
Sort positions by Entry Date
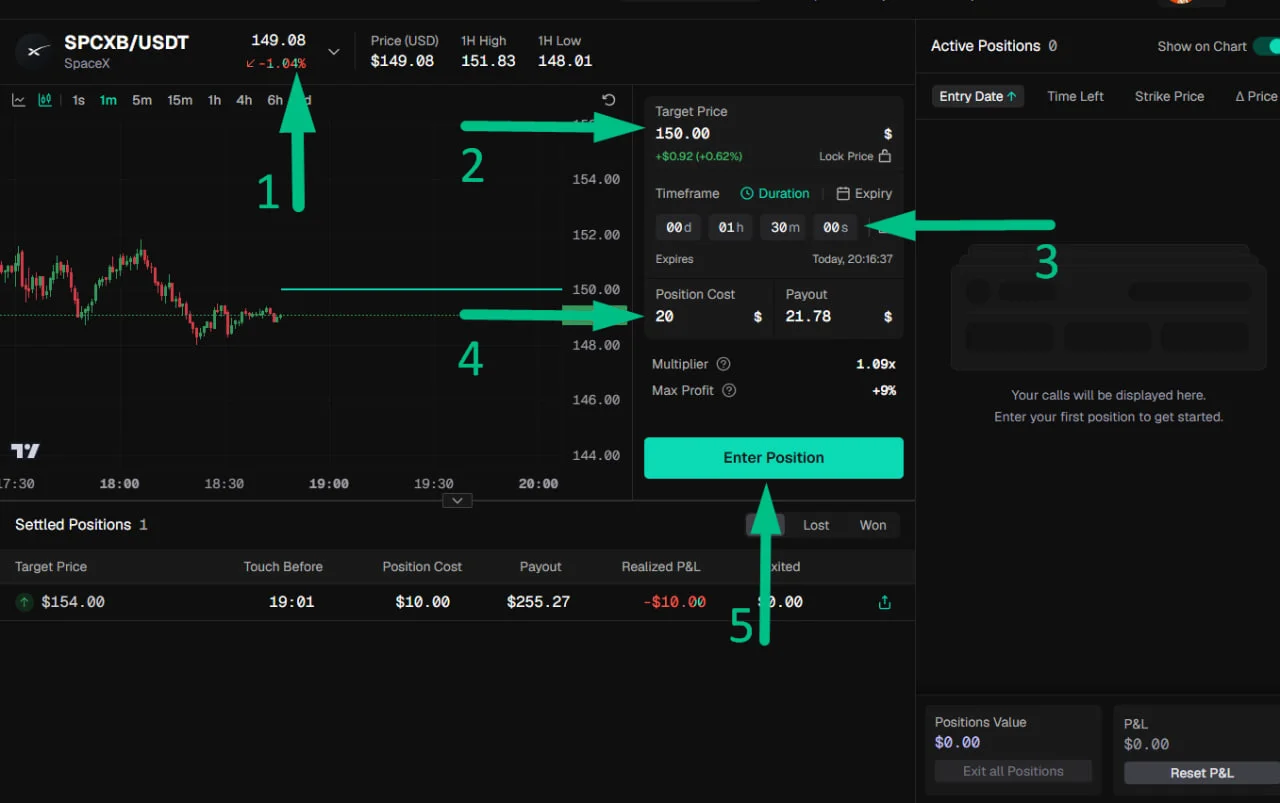pyautogui.click(x=978, y=96)
